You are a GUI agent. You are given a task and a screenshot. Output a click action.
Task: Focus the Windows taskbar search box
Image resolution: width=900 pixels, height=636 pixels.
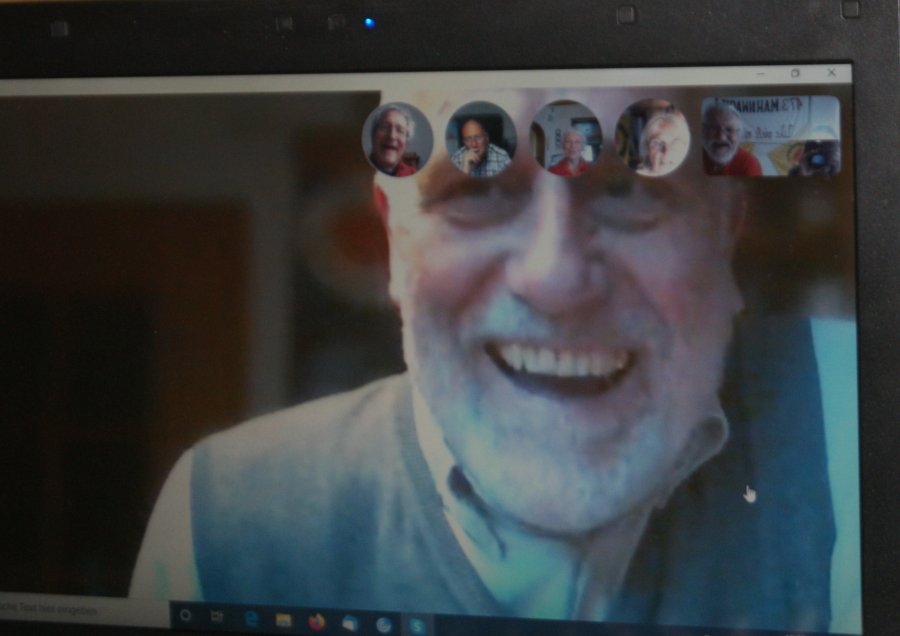click(x=84, y=610)
